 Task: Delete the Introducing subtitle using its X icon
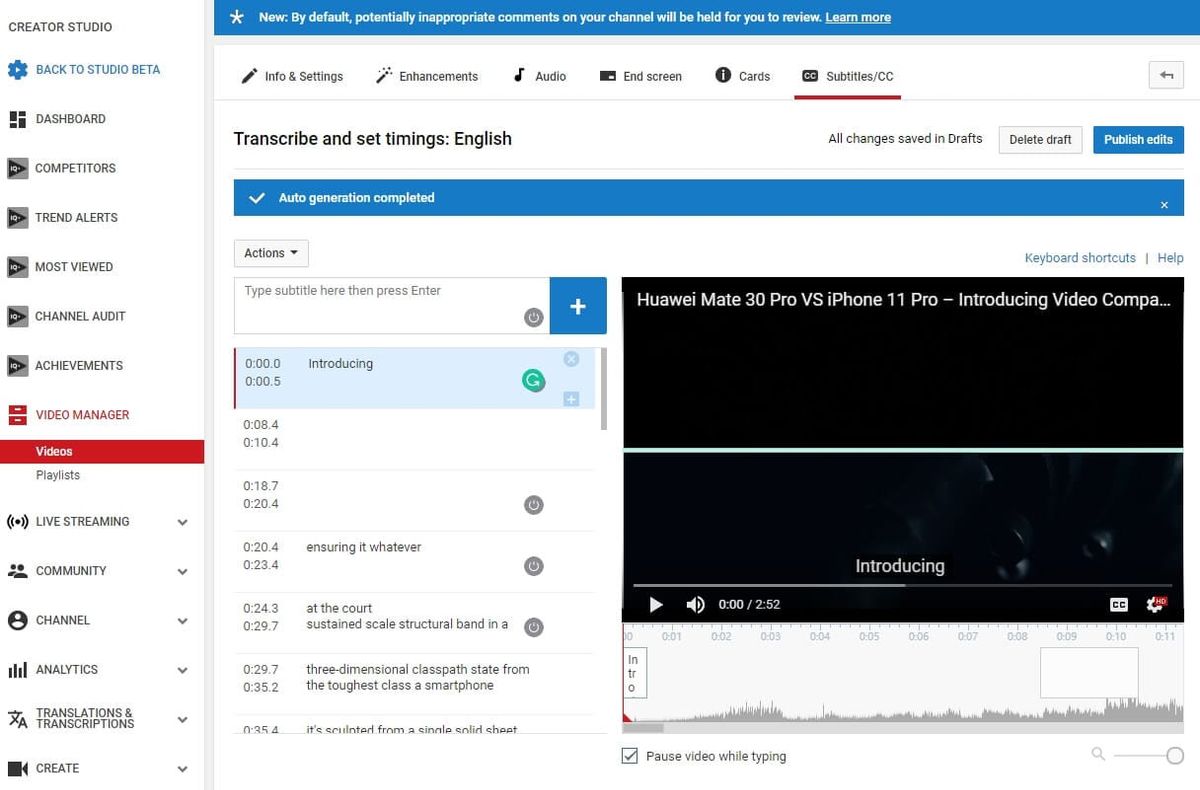pos(570,359)
